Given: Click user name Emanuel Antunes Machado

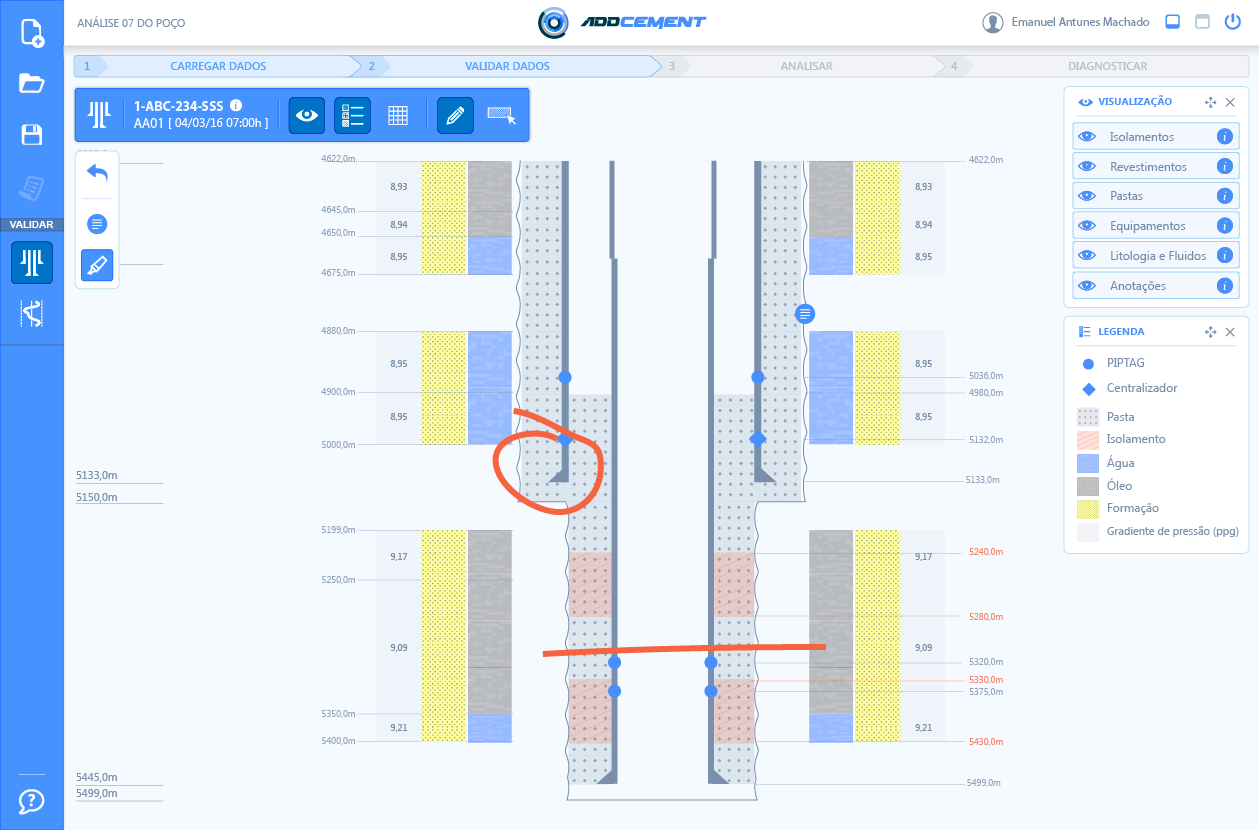Looking at the screenshot, I should tap(1080, 22).
